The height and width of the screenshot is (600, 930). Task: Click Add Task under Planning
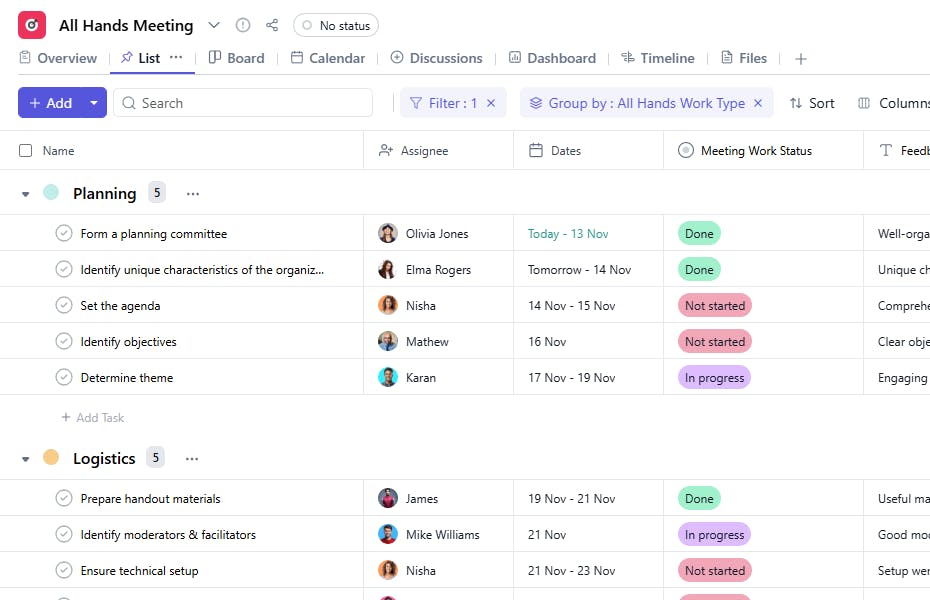[x=93, y=417]
